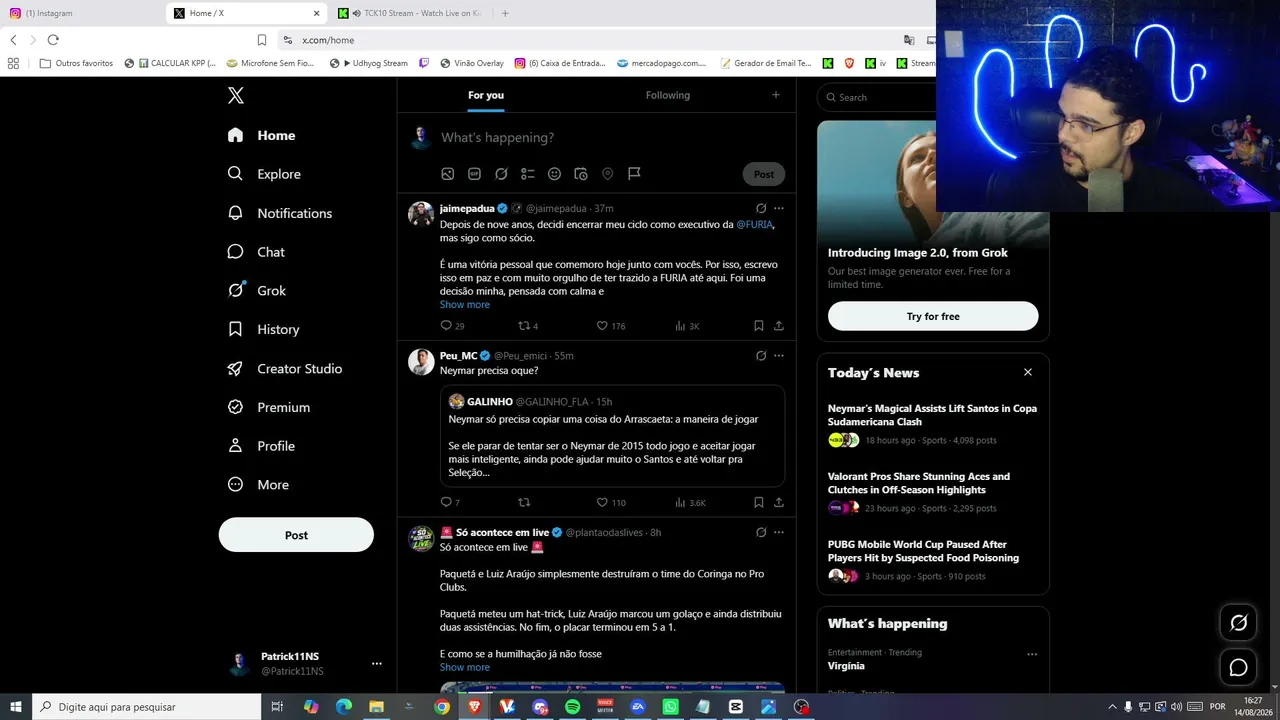Add a photo to the new post

[448, 174]
